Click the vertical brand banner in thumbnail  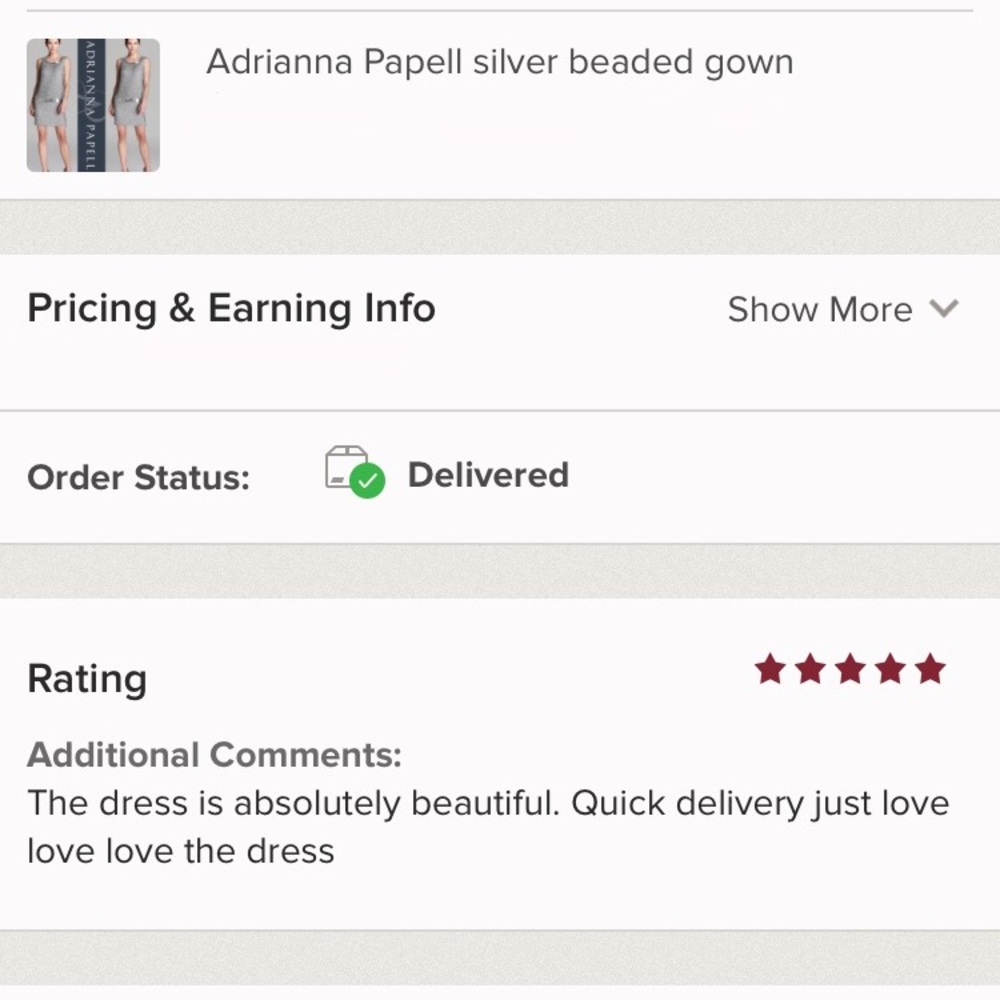tap(92, 105)
